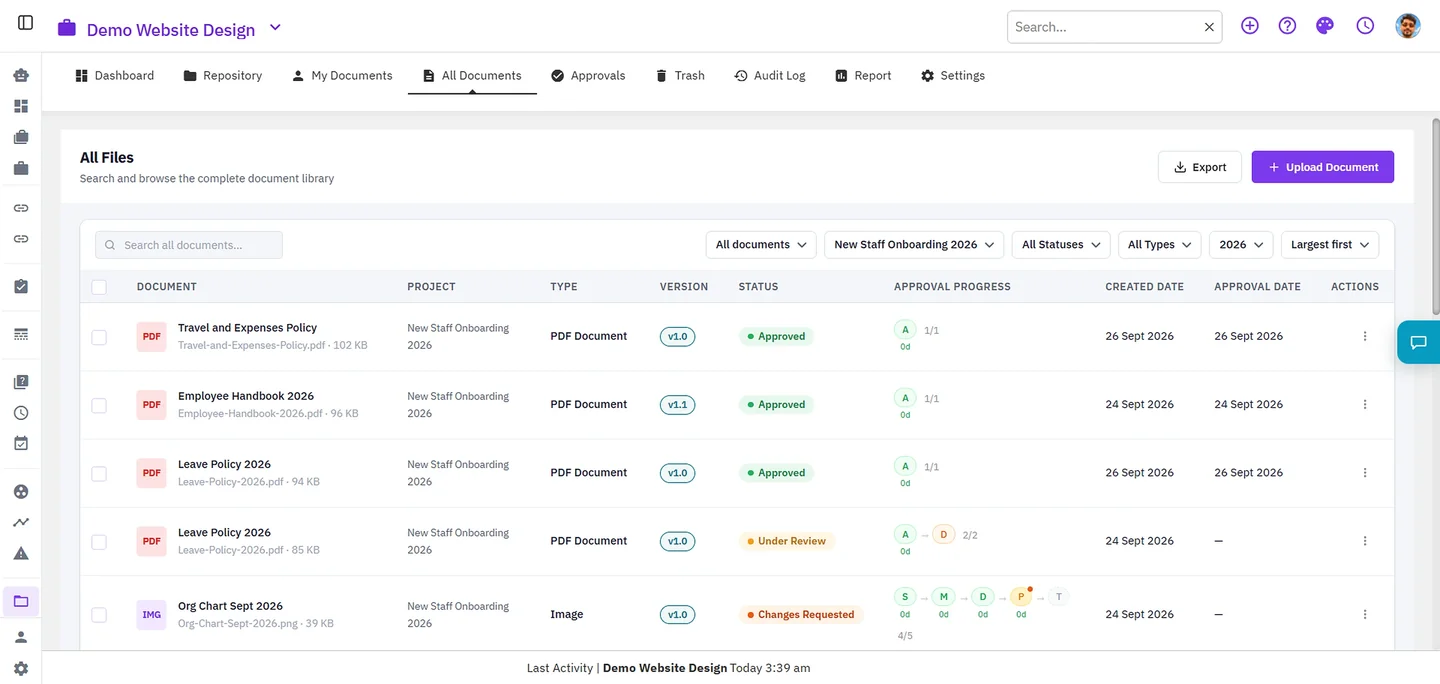Open the user avatar menu

click(x=1408, y=26)
